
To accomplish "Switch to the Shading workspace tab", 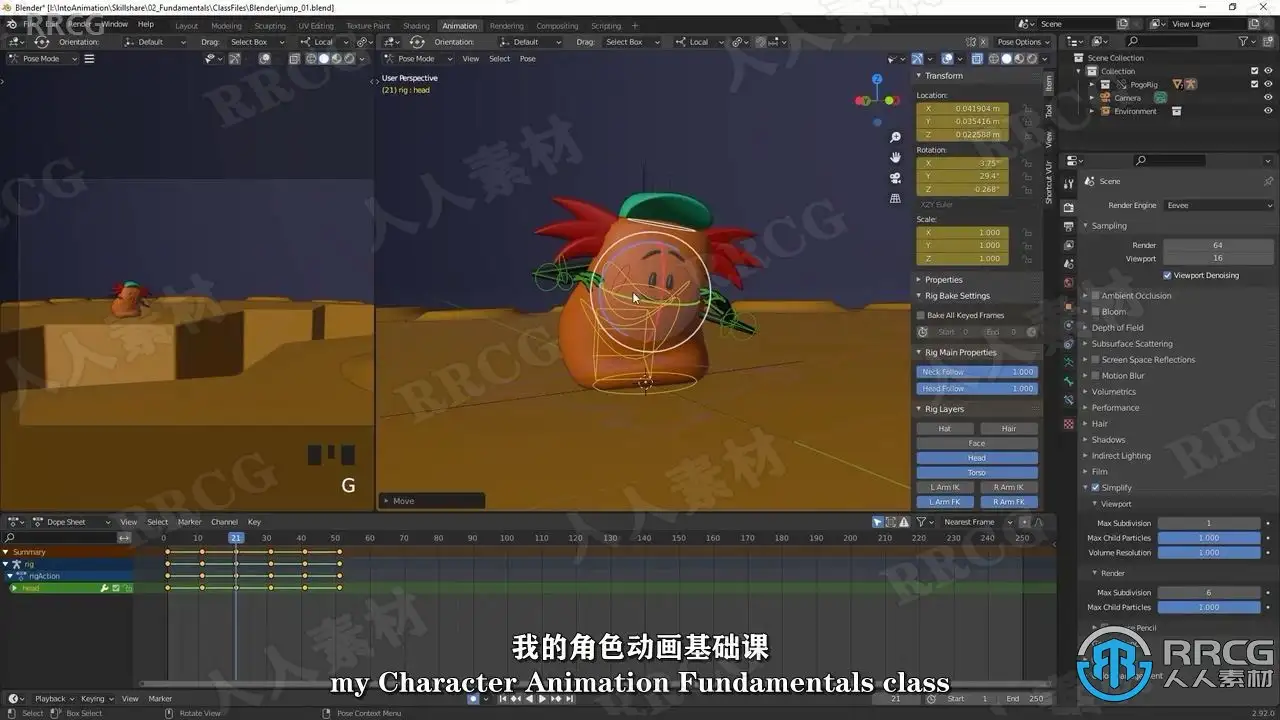I will point(416,26).
